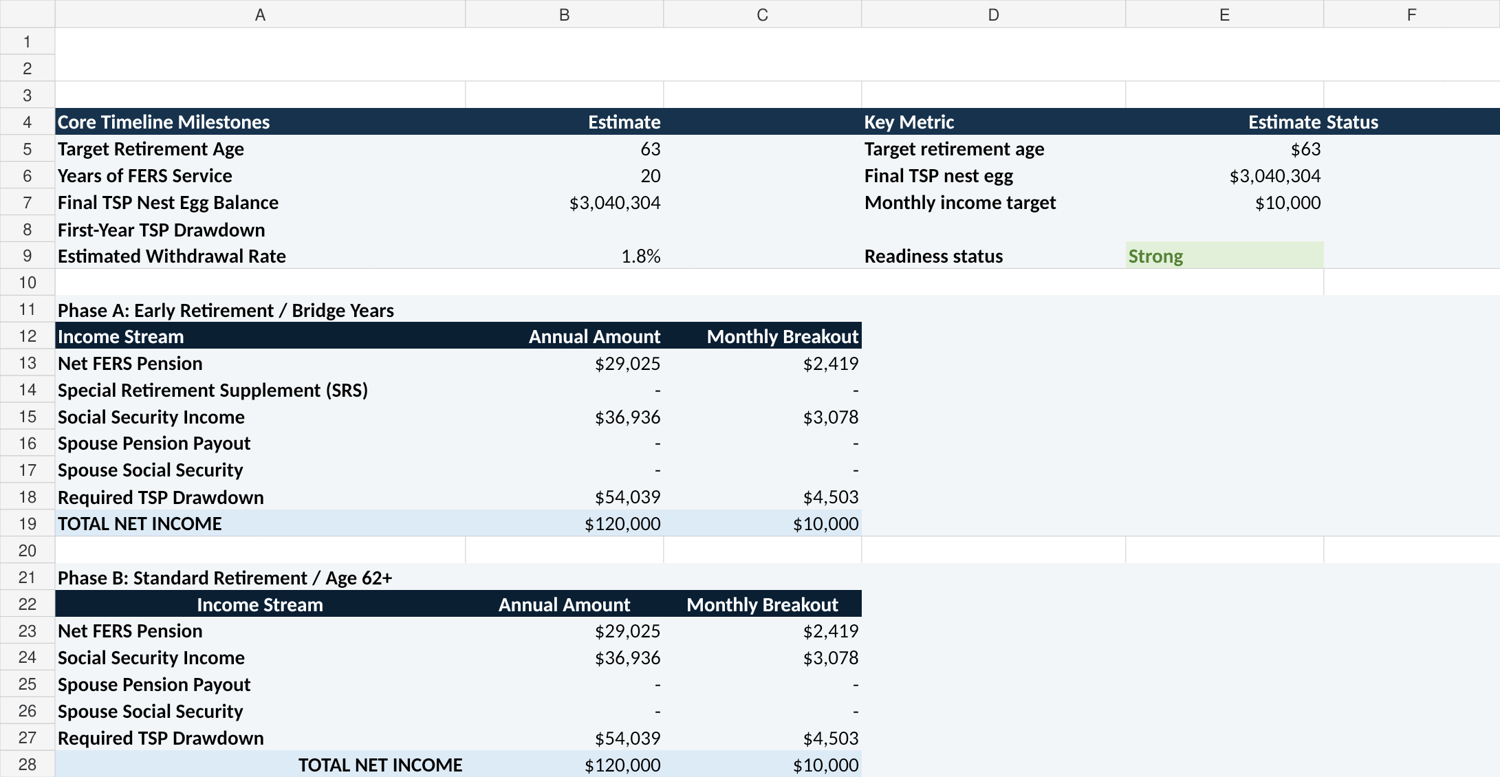1500x777 pixels.
Task: Click 'Monthly Breakout' header in Phase B table
Action: (762, 604)
